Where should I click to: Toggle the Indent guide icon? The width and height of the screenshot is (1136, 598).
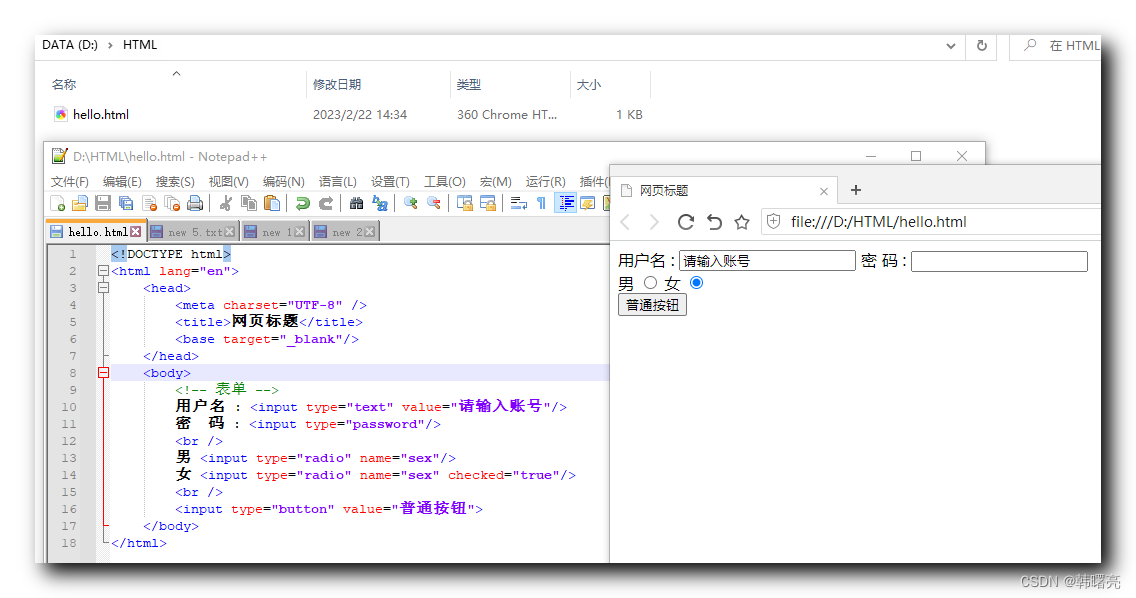(x=565, y=204)
